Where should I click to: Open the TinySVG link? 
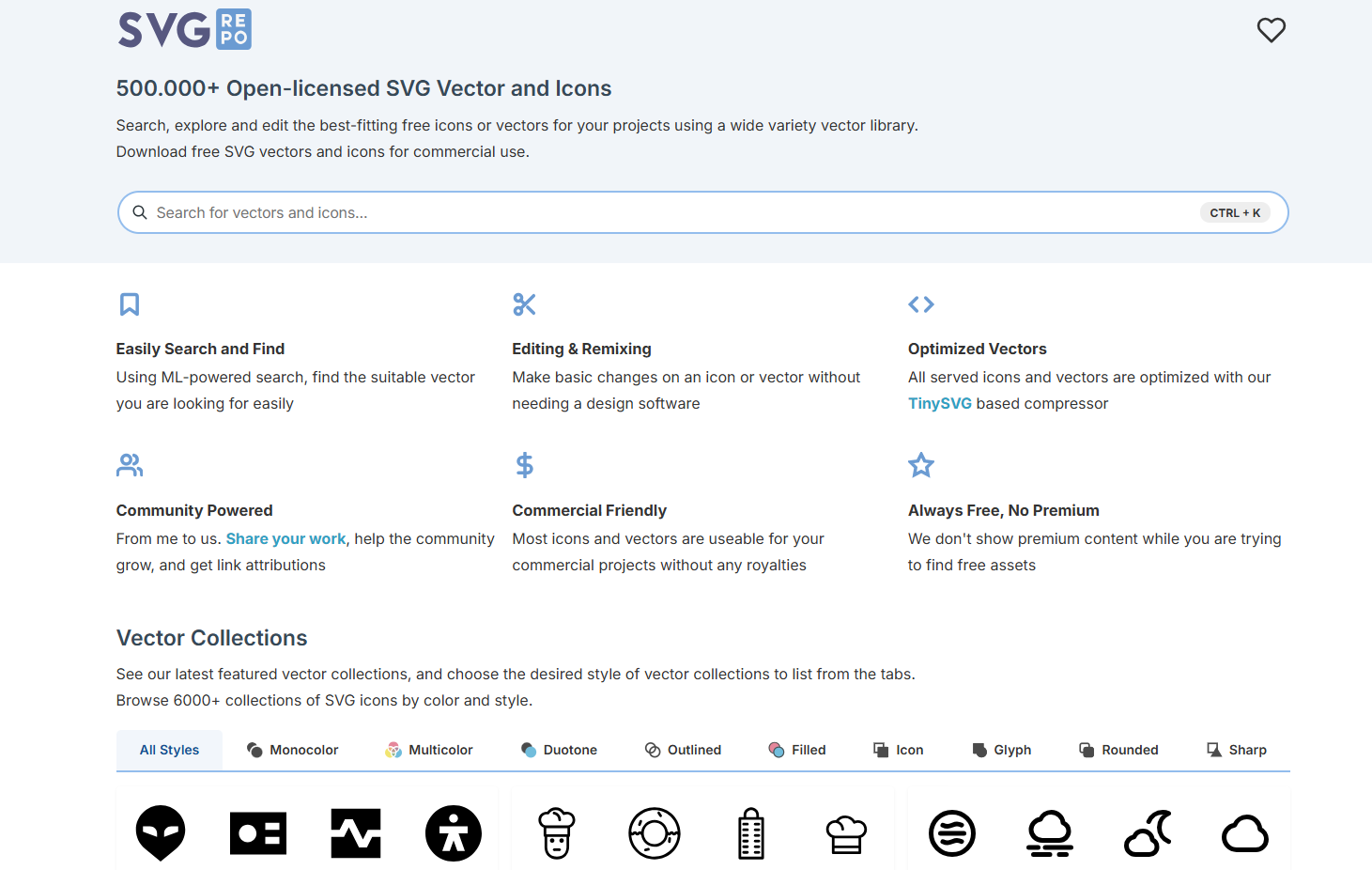pyautogui.click(x=939, y=403)
